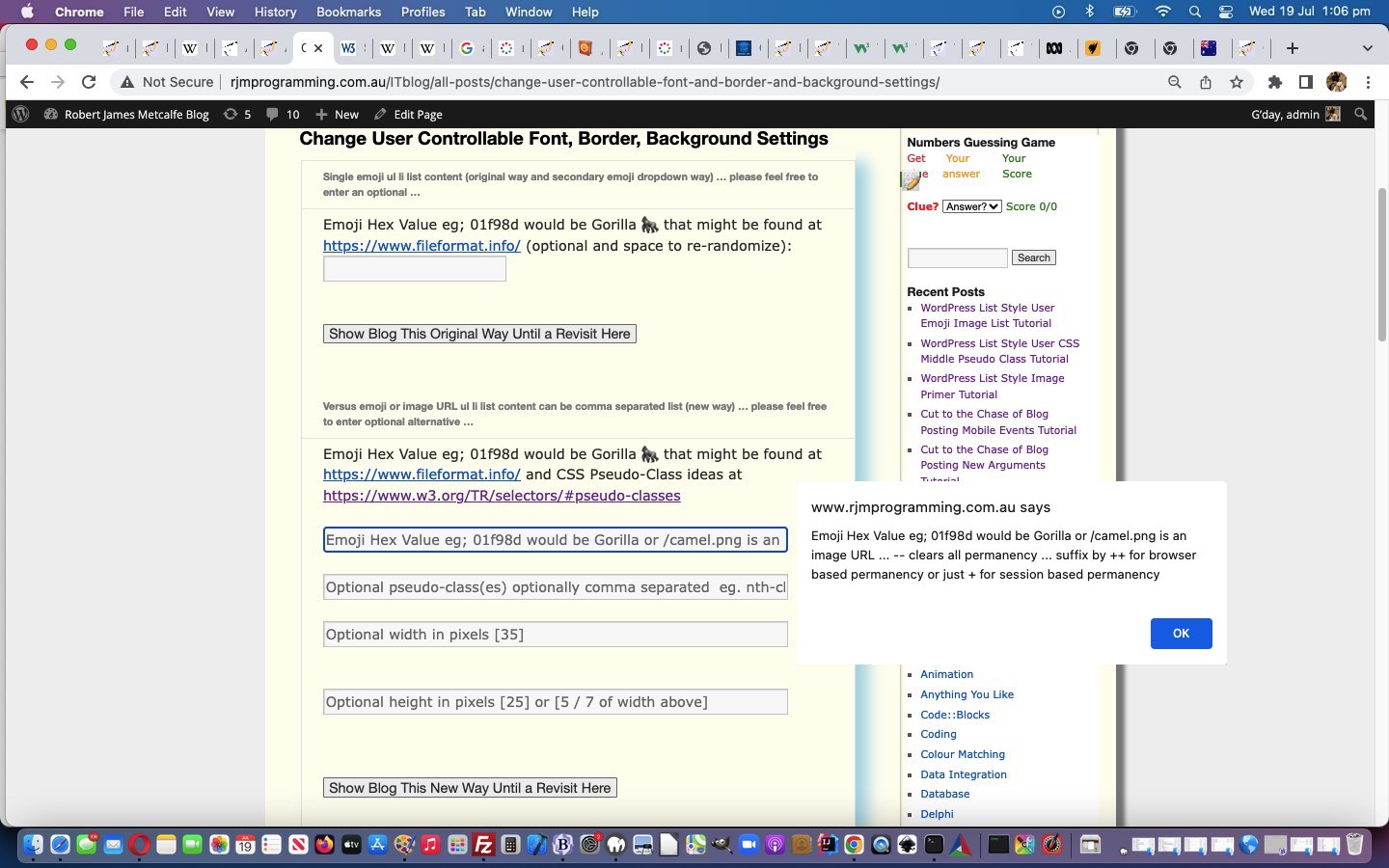Screen dimensions: 1389x868
Task: Open G'day, admin account menu
Action: click(1295, 114)
